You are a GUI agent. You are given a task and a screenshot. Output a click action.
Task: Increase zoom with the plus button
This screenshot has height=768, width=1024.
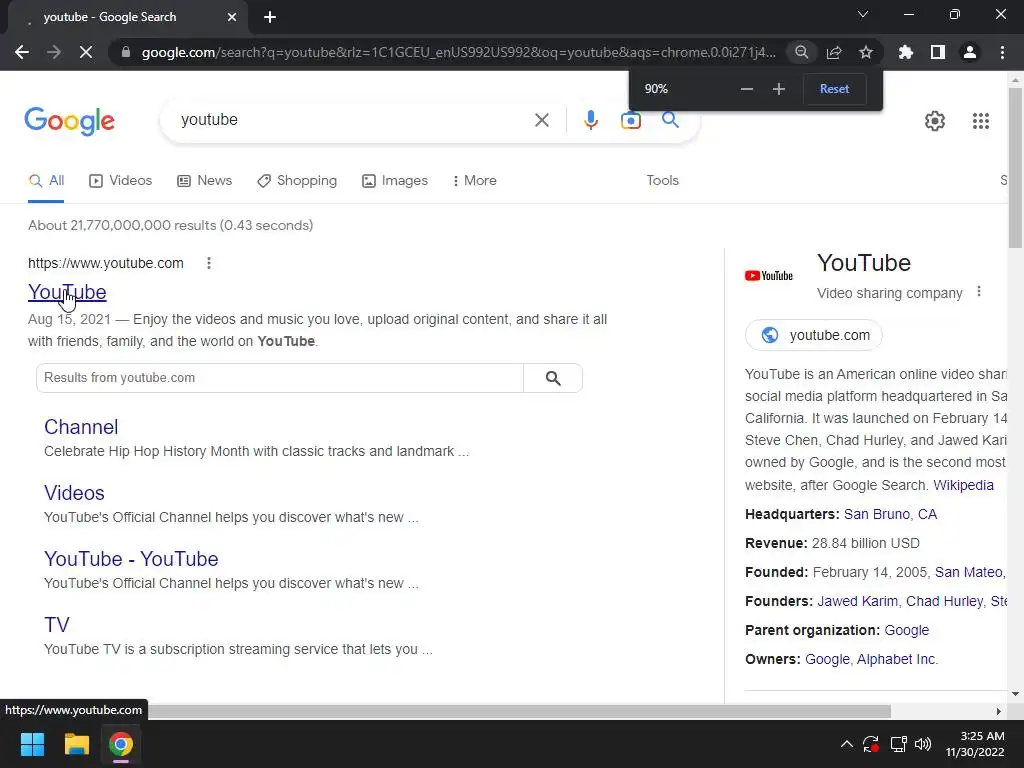tap(778, 89)
